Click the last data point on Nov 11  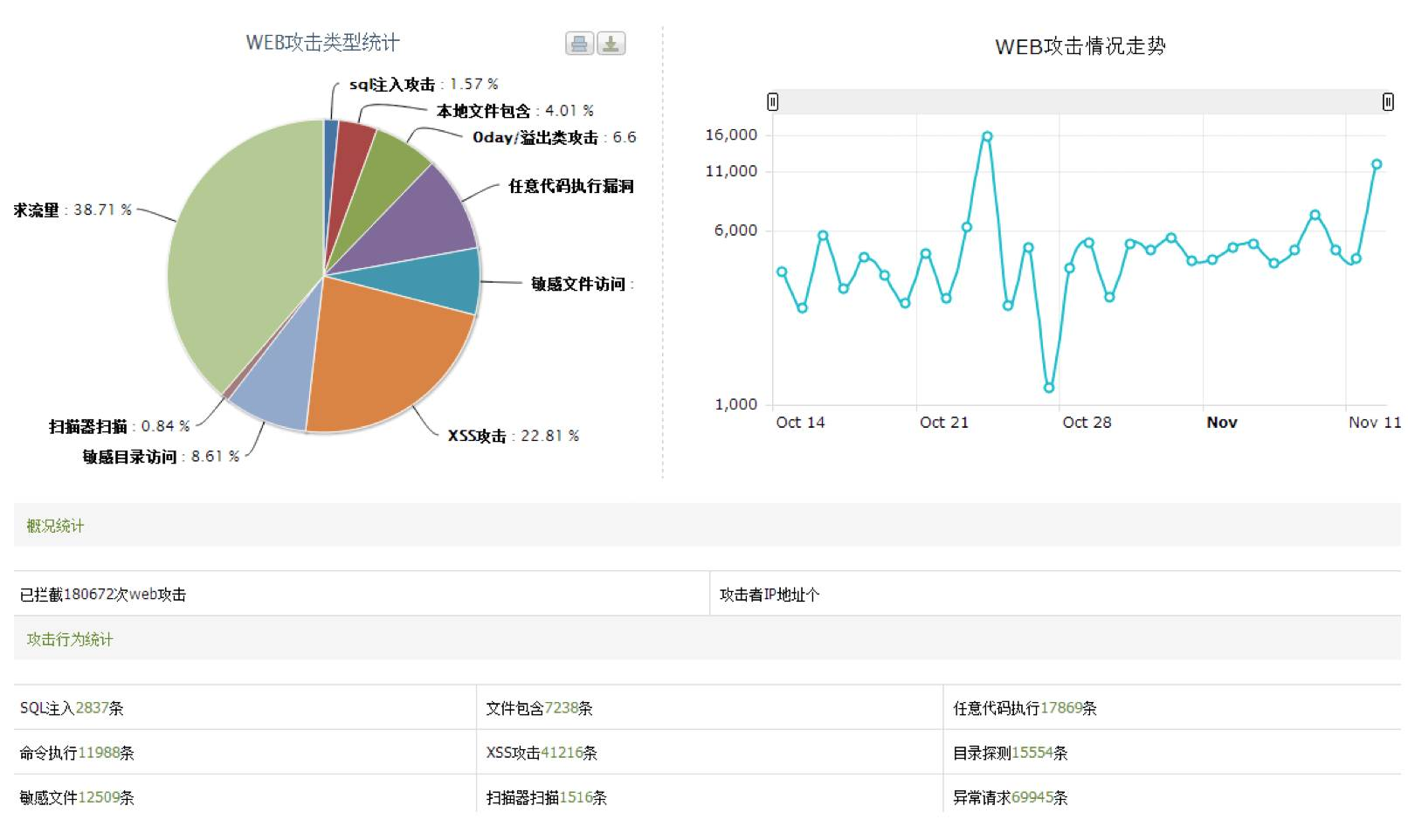pyautogui.click(x=1377, y=164)
